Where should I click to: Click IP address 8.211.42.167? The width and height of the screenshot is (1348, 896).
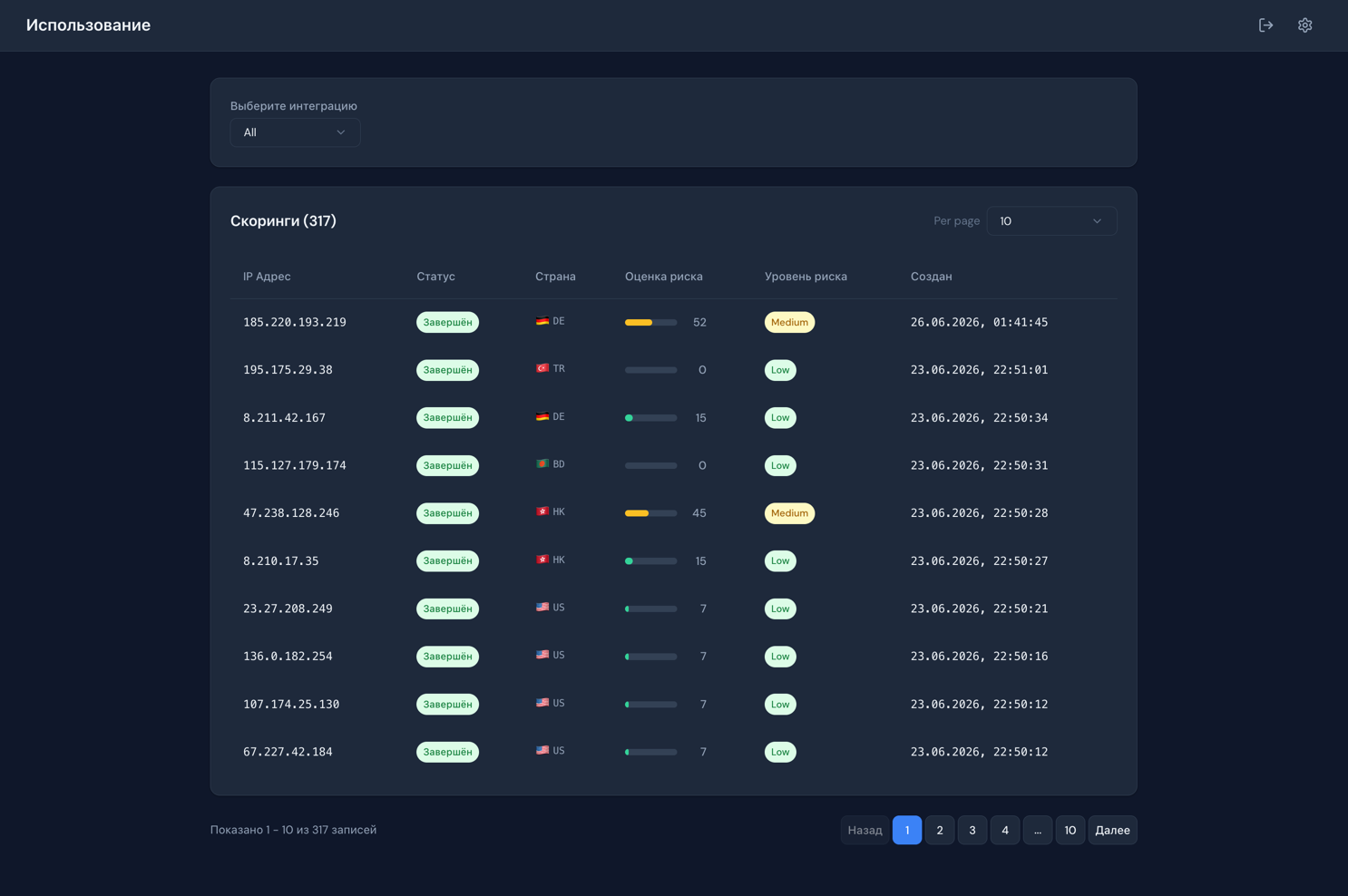(284, 418)
